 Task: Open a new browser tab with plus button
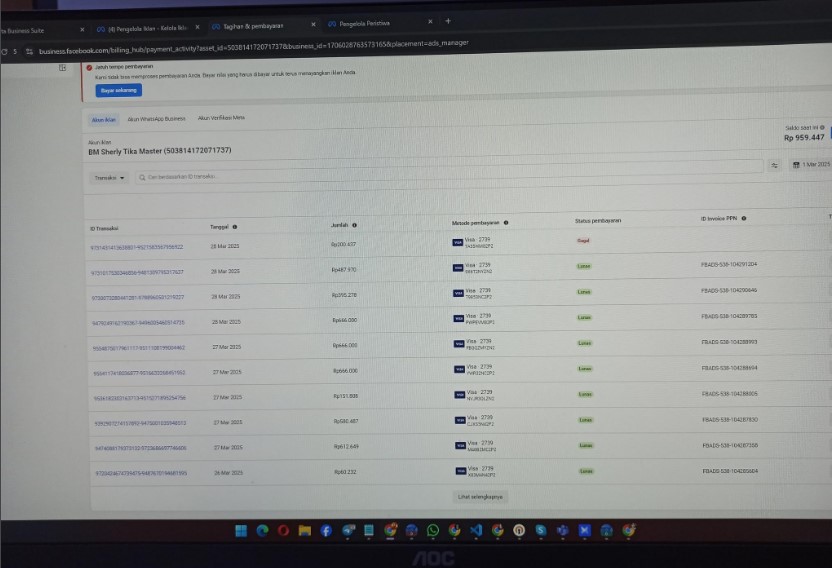point(447,21)
